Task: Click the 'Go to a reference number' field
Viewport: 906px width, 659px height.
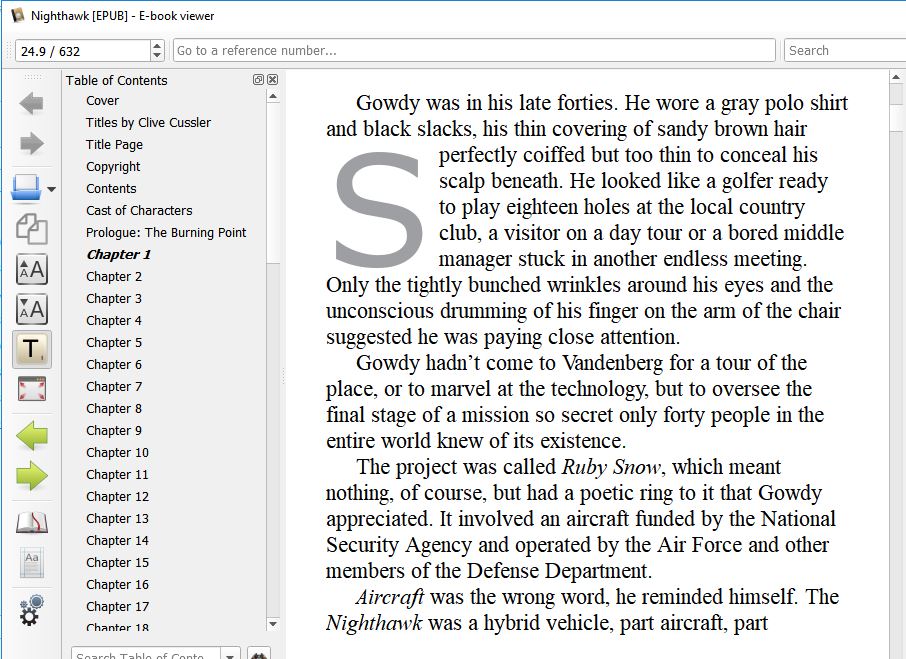Action: pos(474,50)
